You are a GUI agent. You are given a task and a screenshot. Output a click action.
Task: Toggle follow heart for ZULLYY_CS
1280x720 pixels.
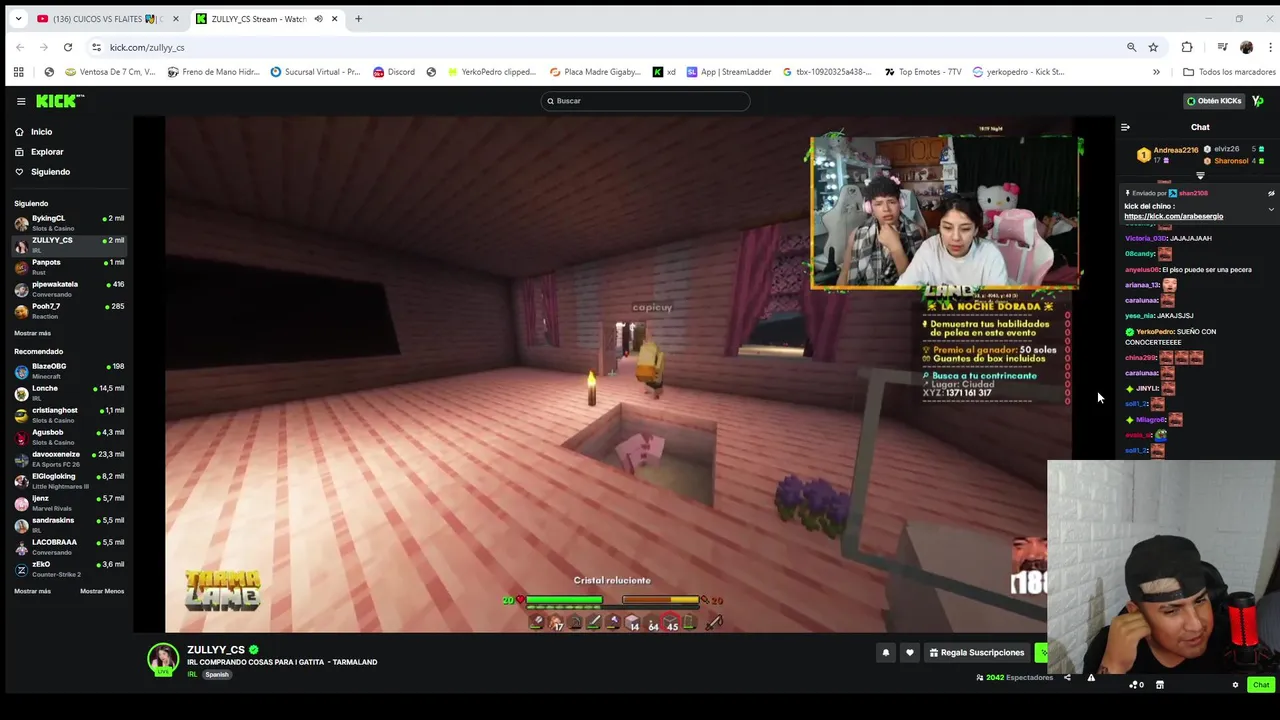[x=909, y=653]
